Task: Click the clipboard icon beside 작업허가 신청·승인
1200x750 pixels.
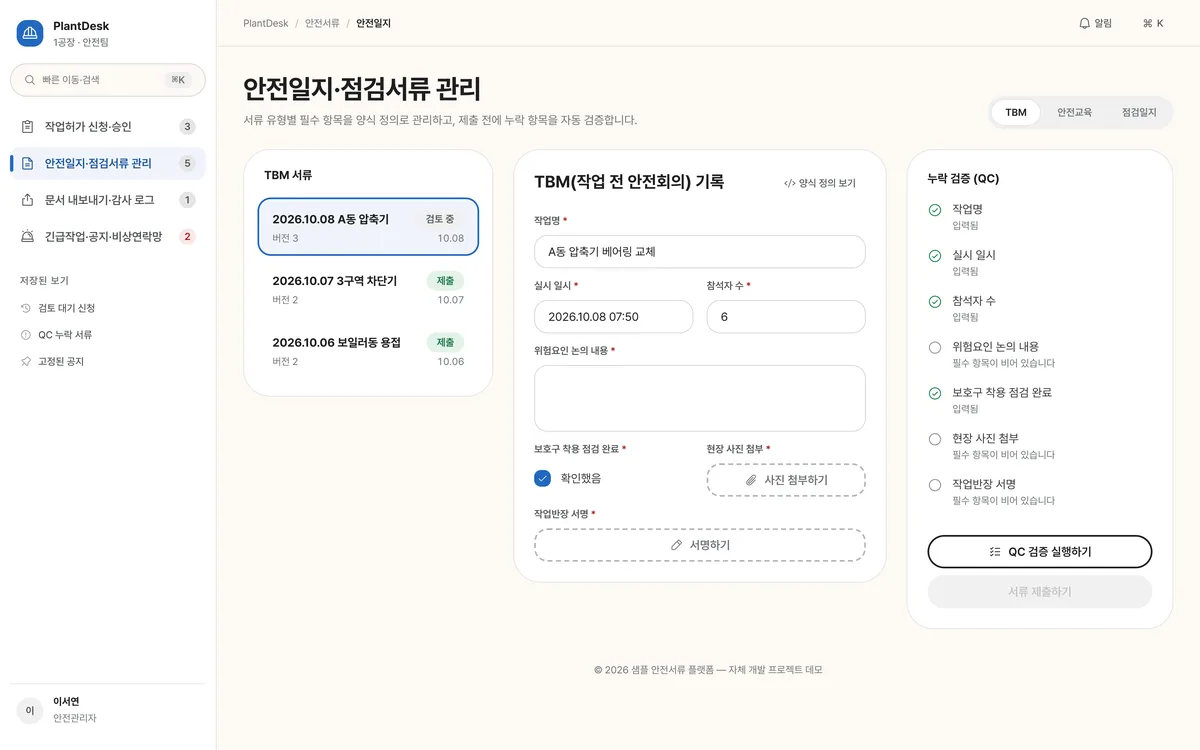Action: [27, 127]
